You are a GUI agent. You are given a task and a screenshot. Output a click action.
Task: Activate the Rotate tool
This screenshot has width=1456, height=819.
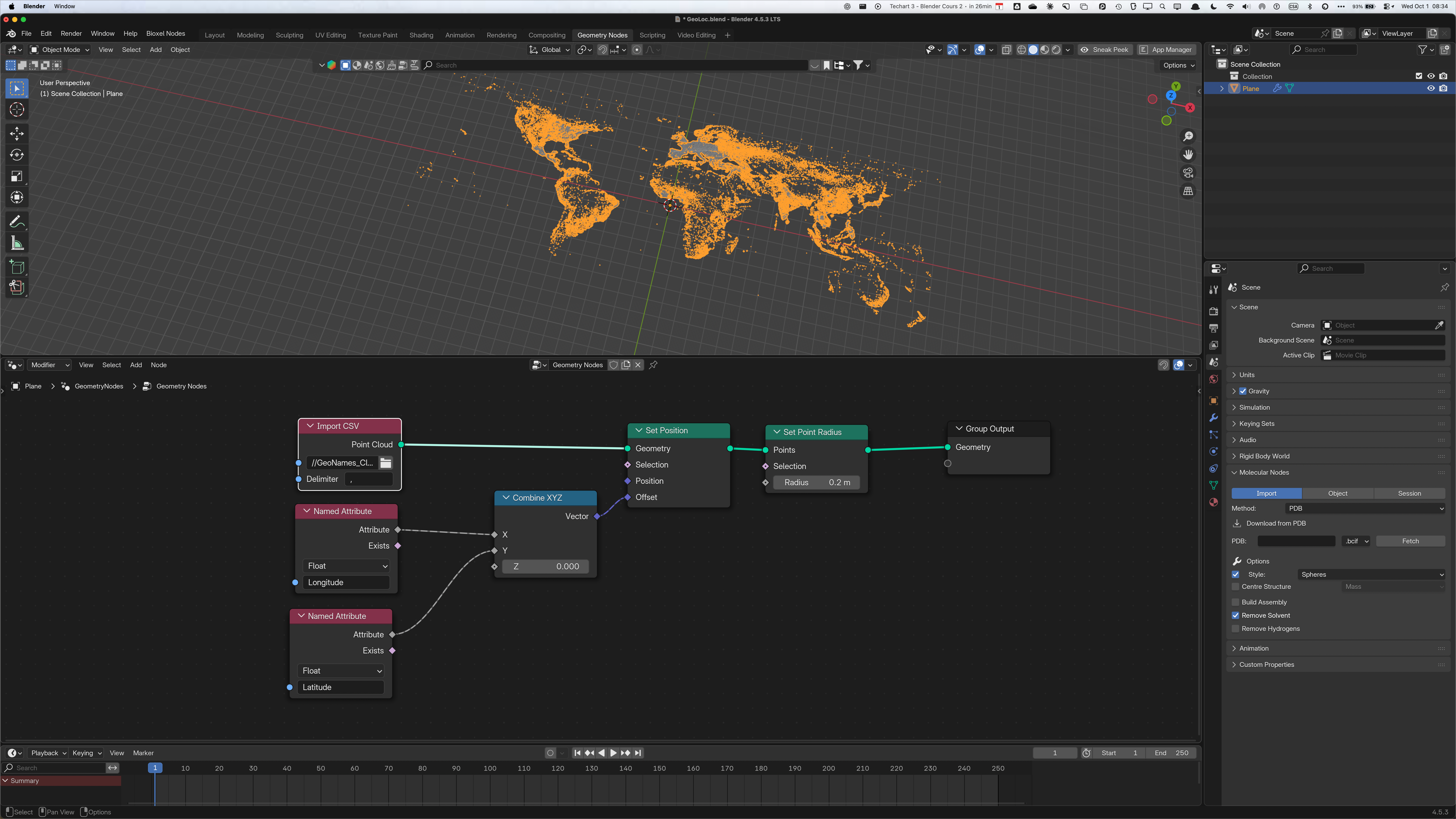(17, 155)
